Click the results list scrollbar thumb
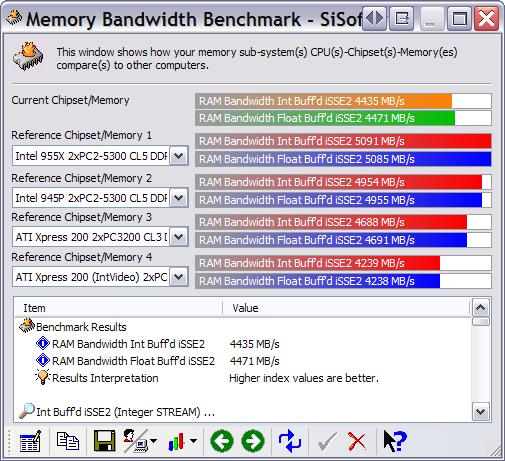The image size is (505, 461). click(481, 322)
